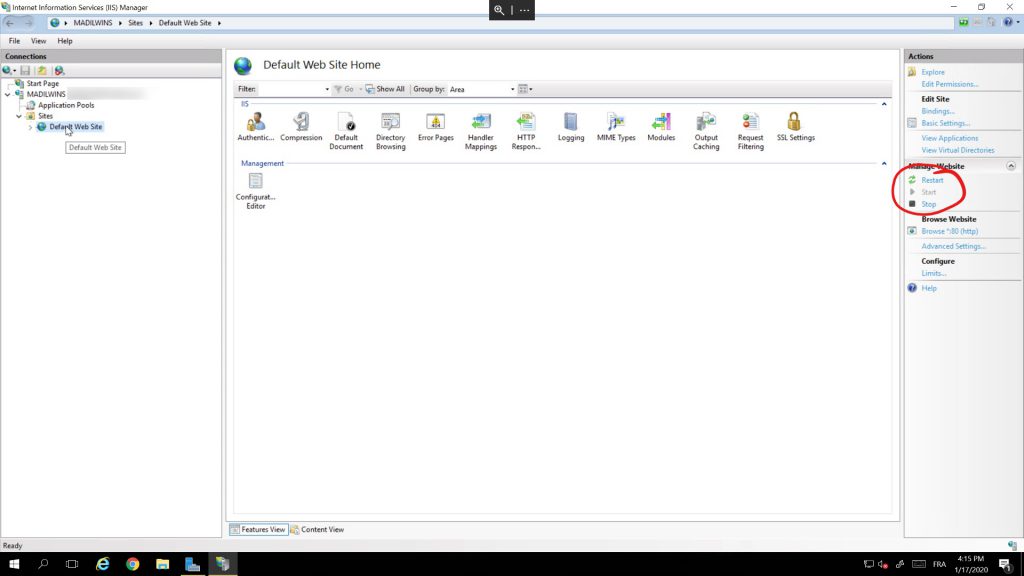Click Restart website link
This screenshot has width=1024, height=576.
point(932,180)
